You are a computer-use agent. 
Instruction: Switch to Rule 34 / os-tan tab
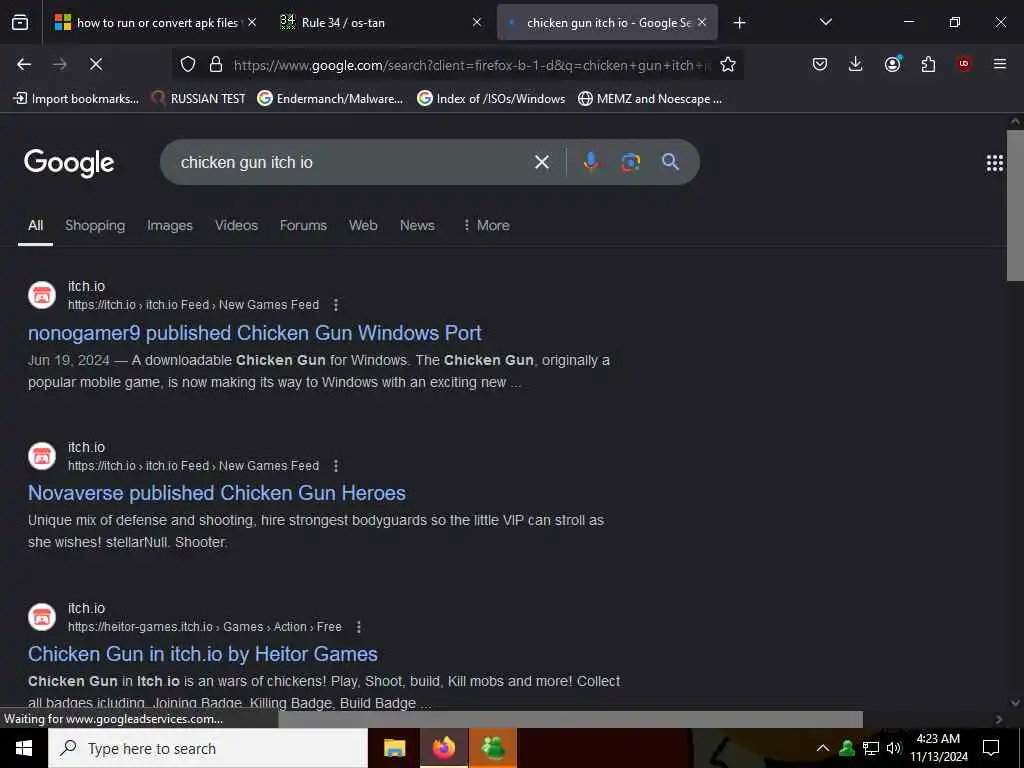[x=381, y=23]
